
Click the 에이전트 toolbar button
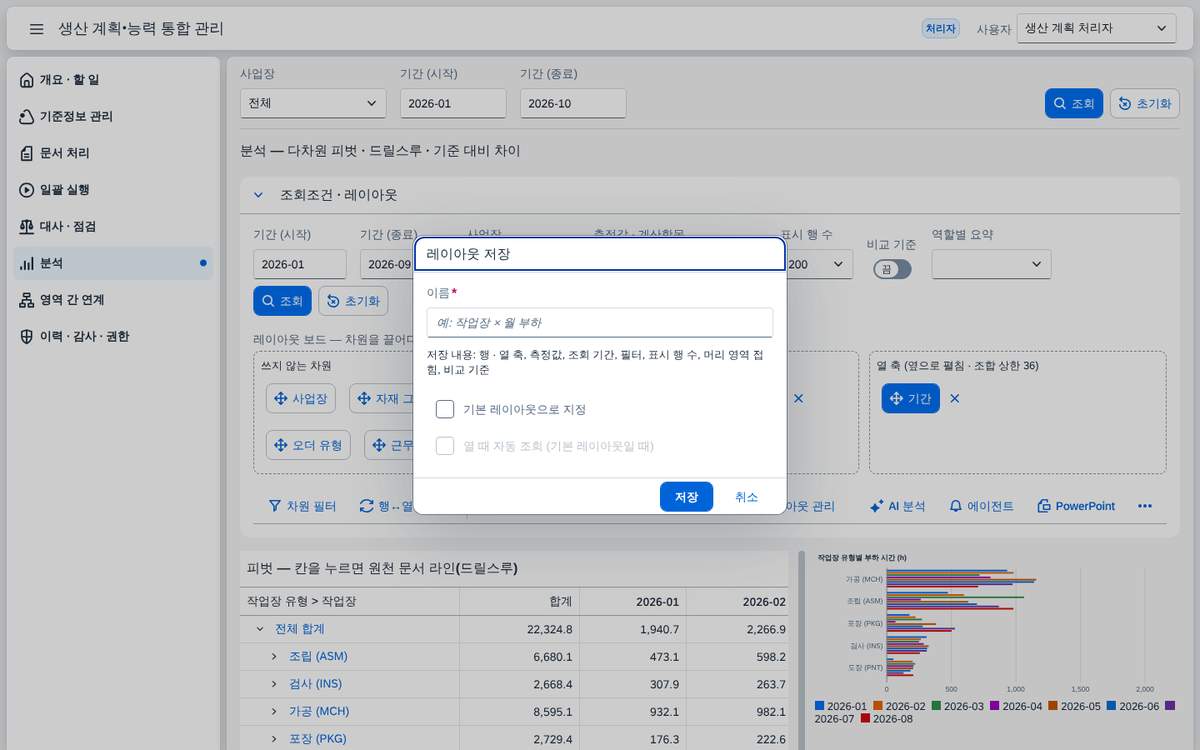(981, 506)
